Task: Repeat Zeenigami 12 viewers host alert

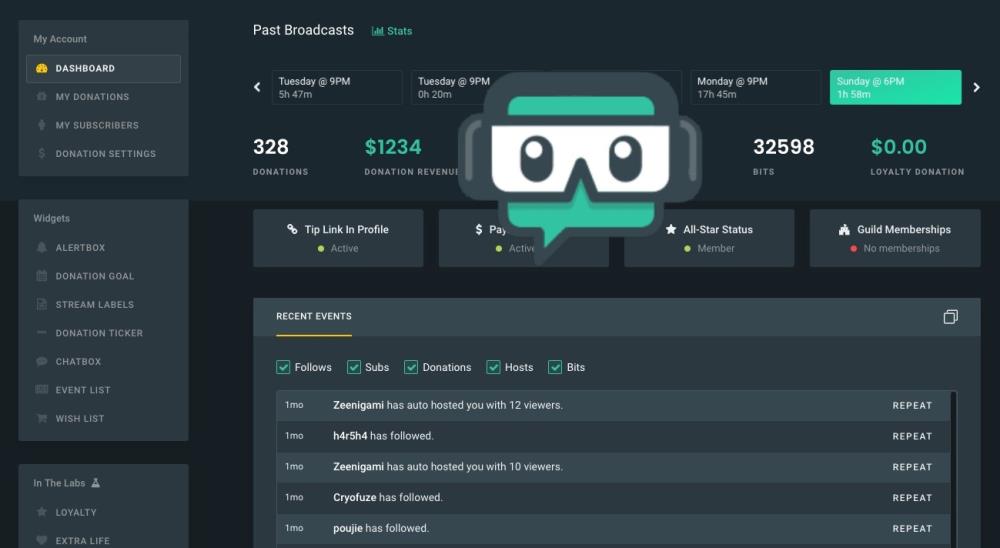Action: [912, 406]
